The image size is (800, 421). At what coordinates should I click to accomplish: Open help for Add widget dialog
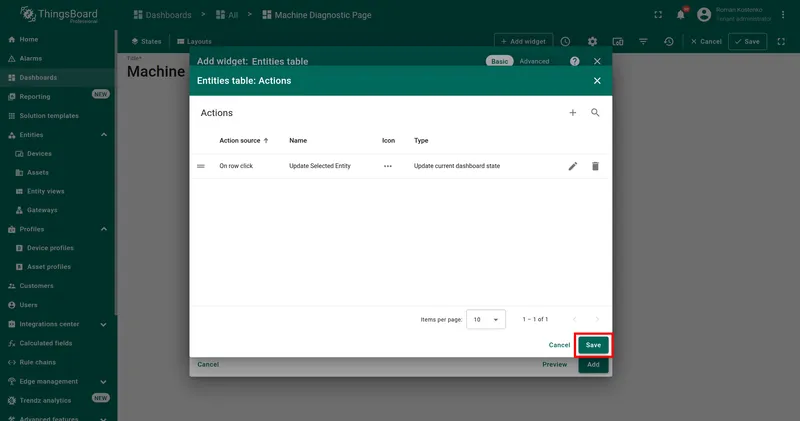click(x=574, y=61)
